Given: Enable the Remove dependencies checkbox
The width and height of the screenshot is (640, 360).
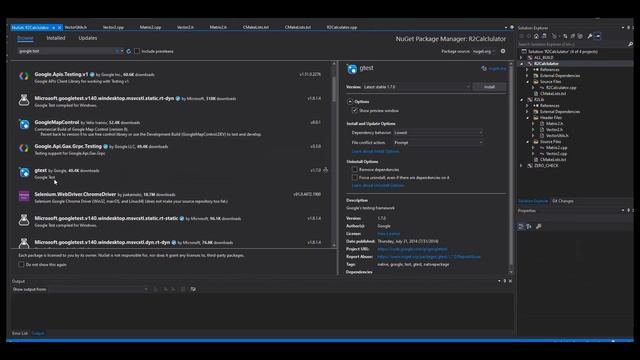Looking at the screenshot, I should point(355,169).
